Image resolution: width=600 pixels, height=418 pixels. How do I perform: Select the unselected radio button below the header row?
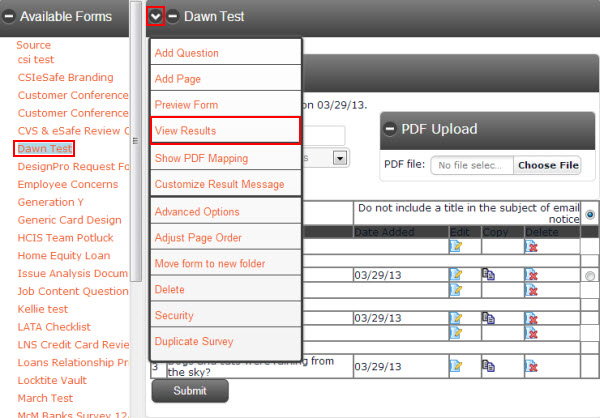[590, 275]
